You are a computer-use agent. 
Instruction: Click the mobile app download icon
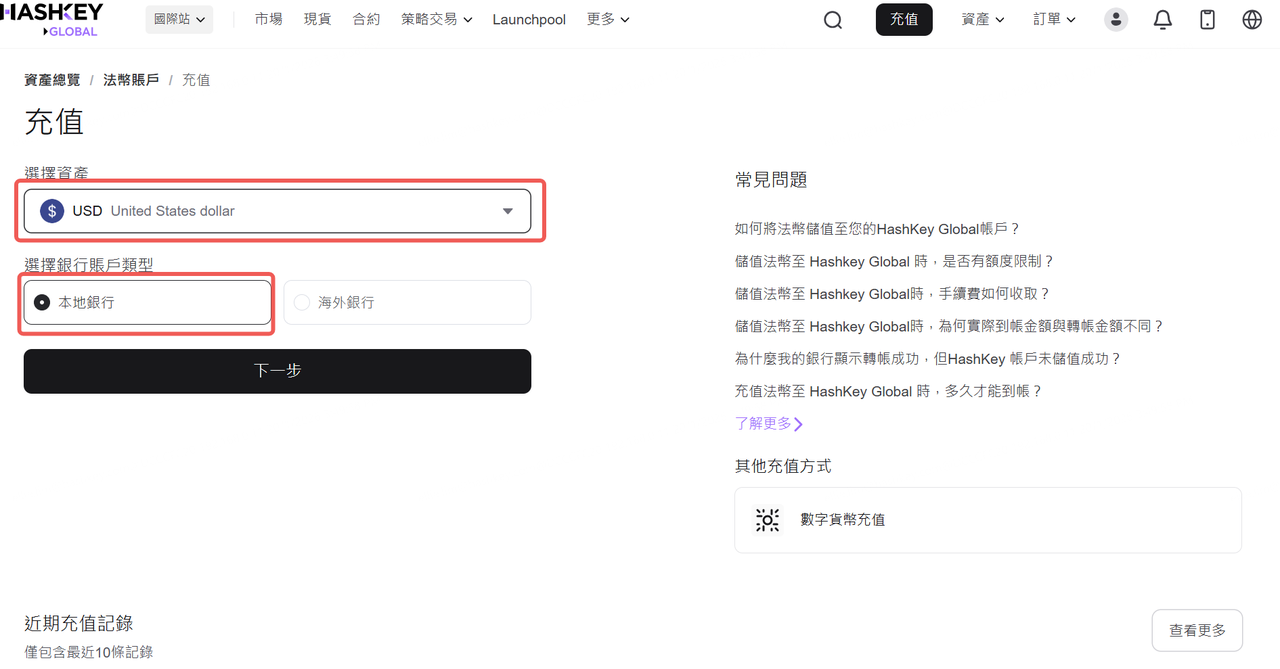point(1207,20)
